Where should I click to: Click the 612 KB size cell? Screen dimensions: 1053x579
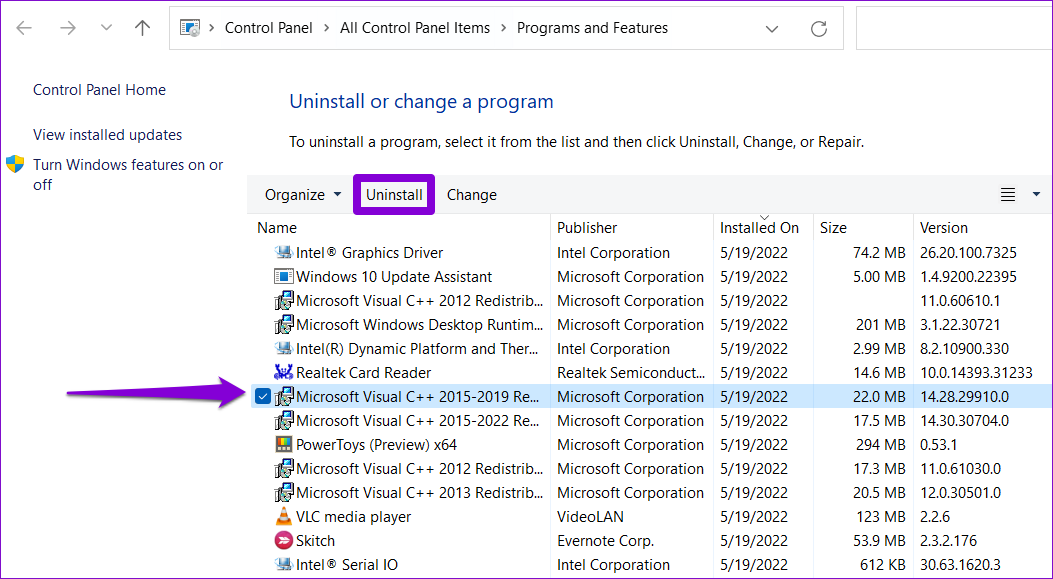pos(883,565)
